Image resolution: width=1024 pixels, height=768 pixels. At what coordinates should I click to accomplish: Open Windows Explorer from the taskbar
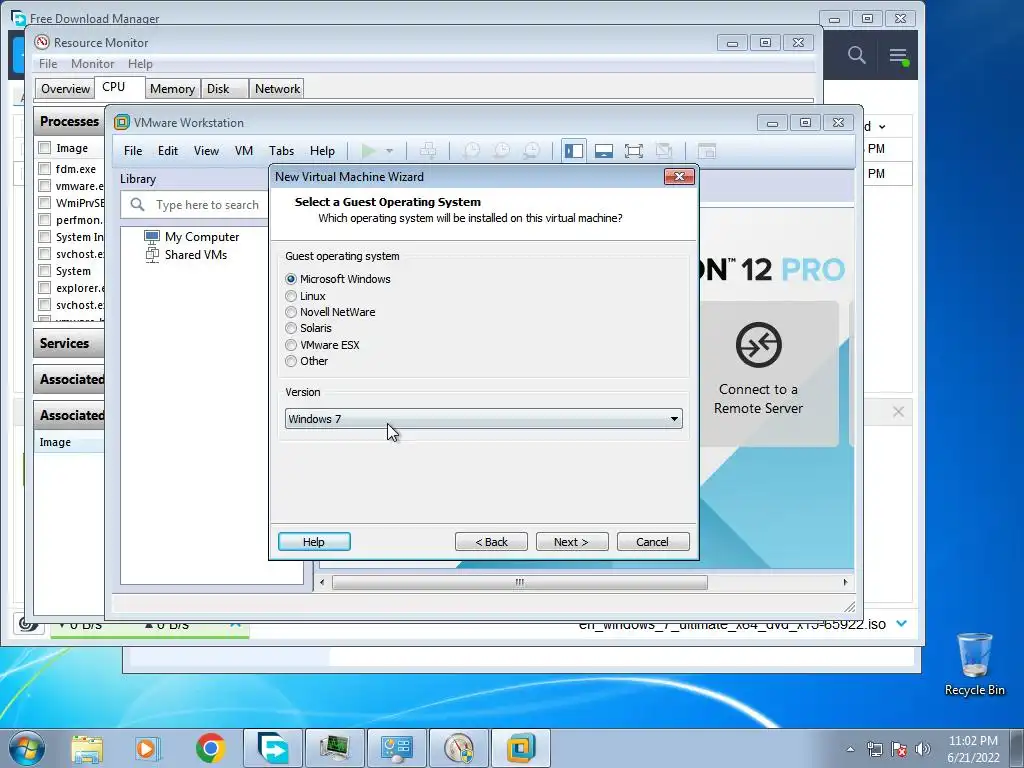pos(87,748)
